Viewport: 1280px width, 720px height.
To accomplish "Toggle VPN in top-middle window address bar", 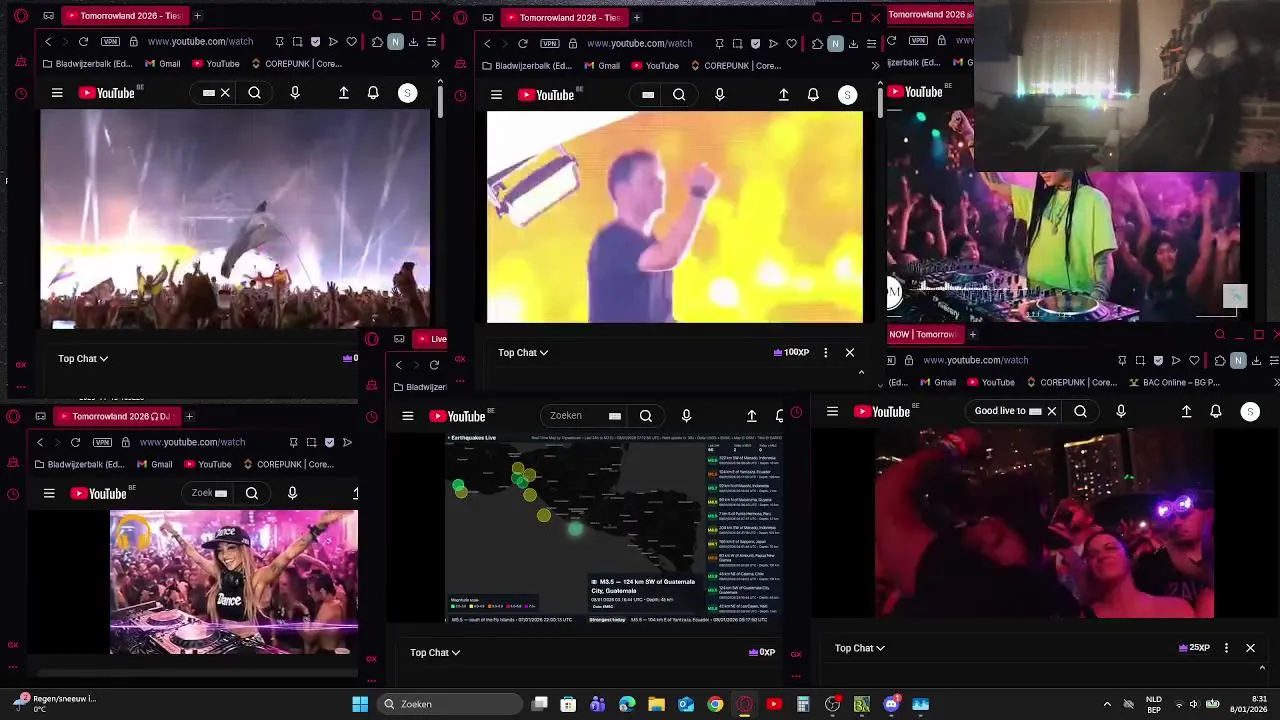I will (x=549, y=44).
